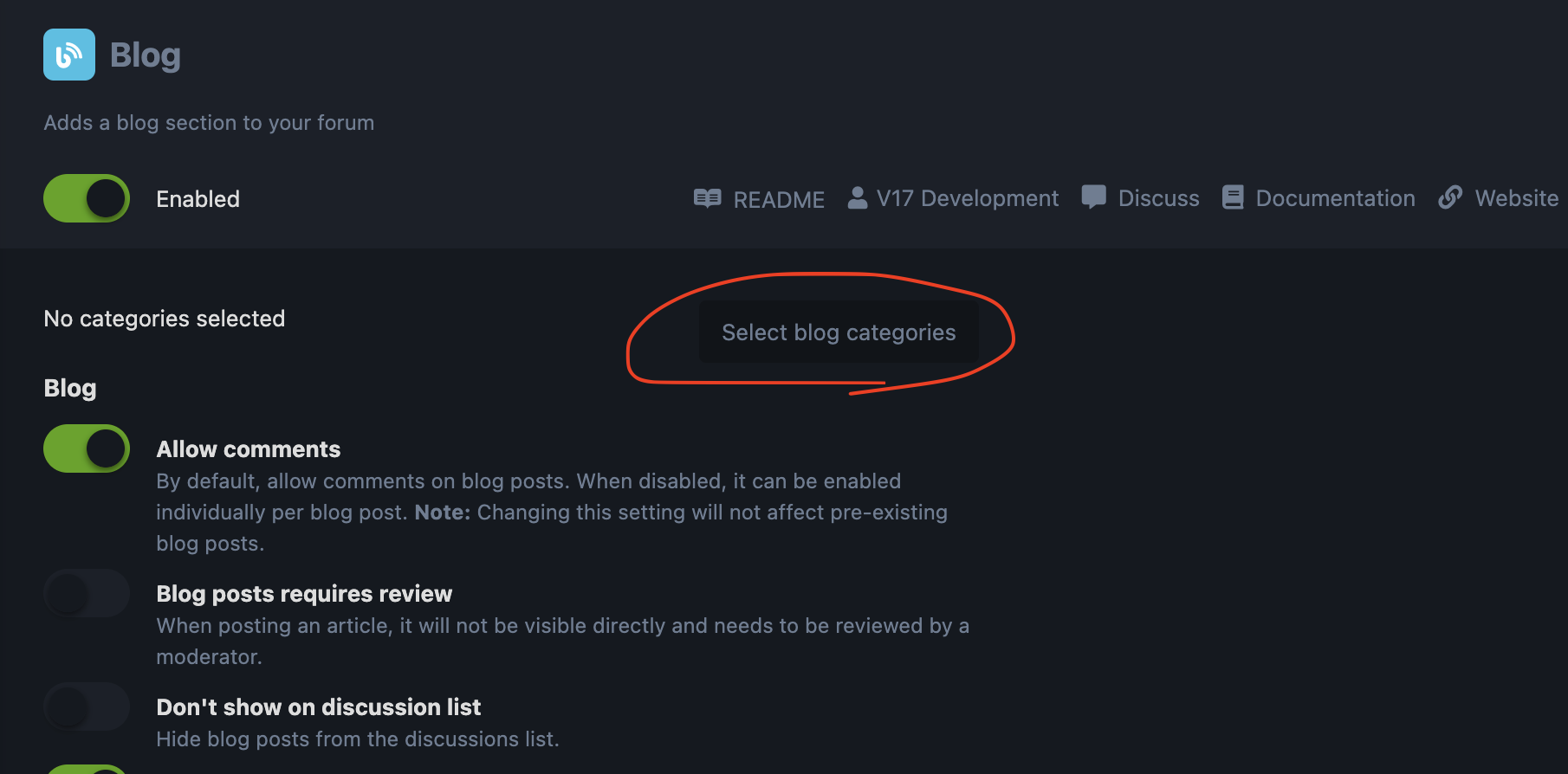Image resolution: width=1568 pixels, height=774 pixels.
Task: Click the No categories selected text
Action: coord(165,319)
